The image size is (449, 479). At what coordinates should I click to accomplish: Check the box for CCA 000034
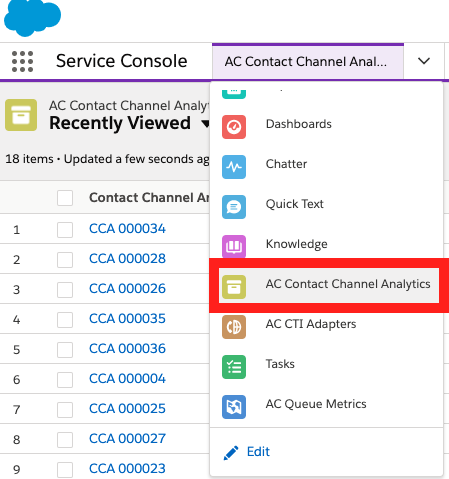click(65, 230)
